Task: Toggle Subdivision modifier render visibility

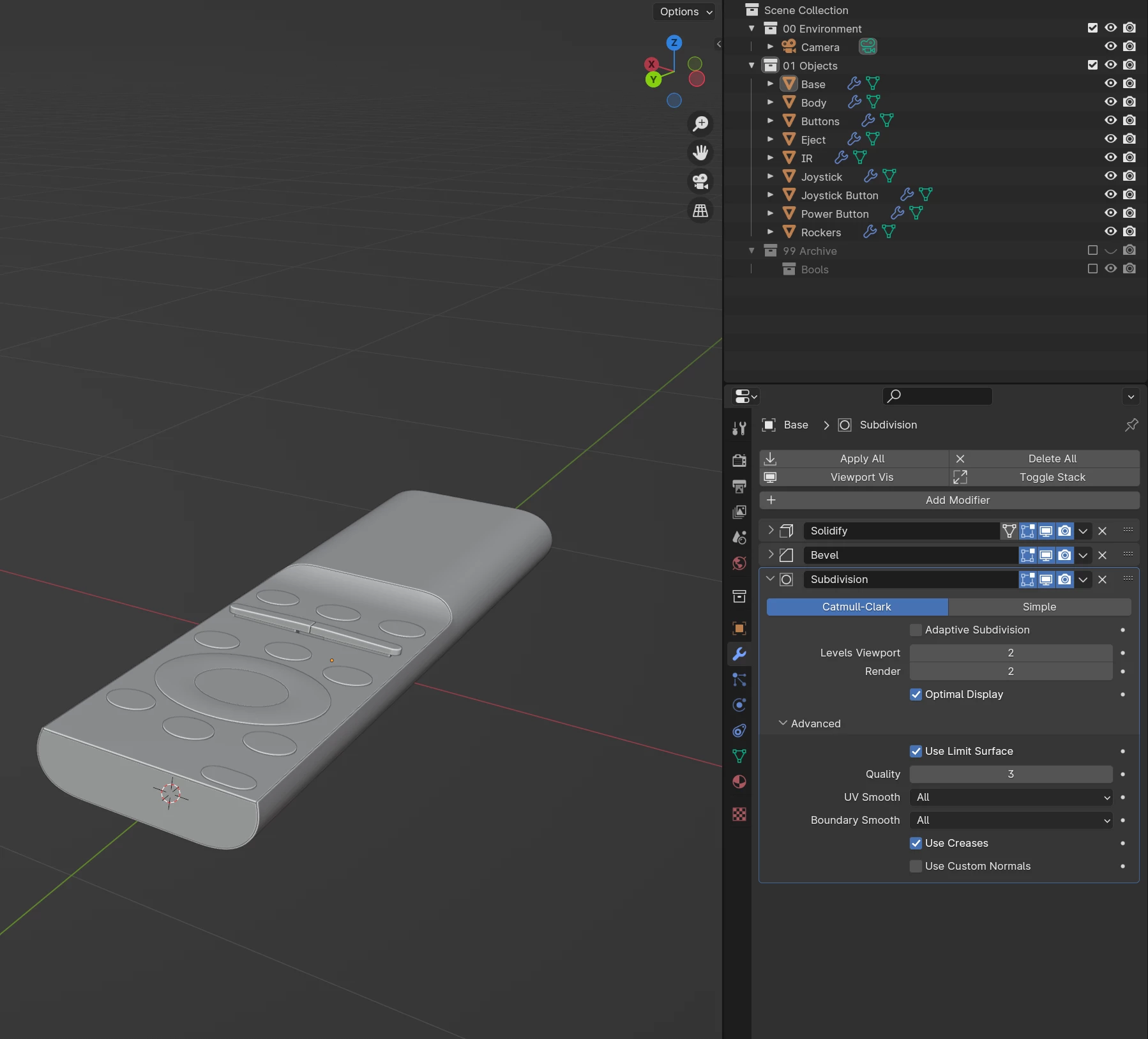Action: tap(1064, 579)
